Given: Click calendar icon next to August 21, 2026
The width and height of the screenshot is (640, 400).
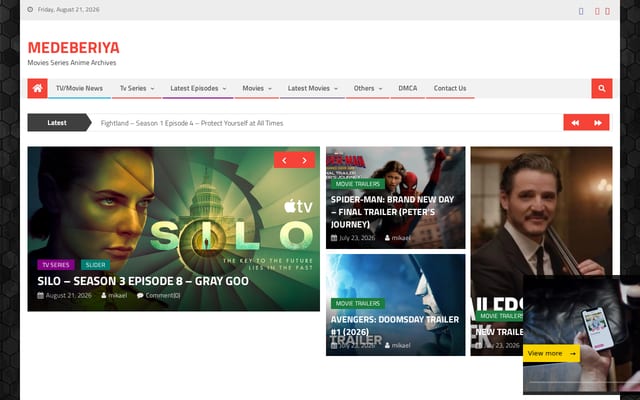Looking at the screenshot, I should [x=40, y=295].
